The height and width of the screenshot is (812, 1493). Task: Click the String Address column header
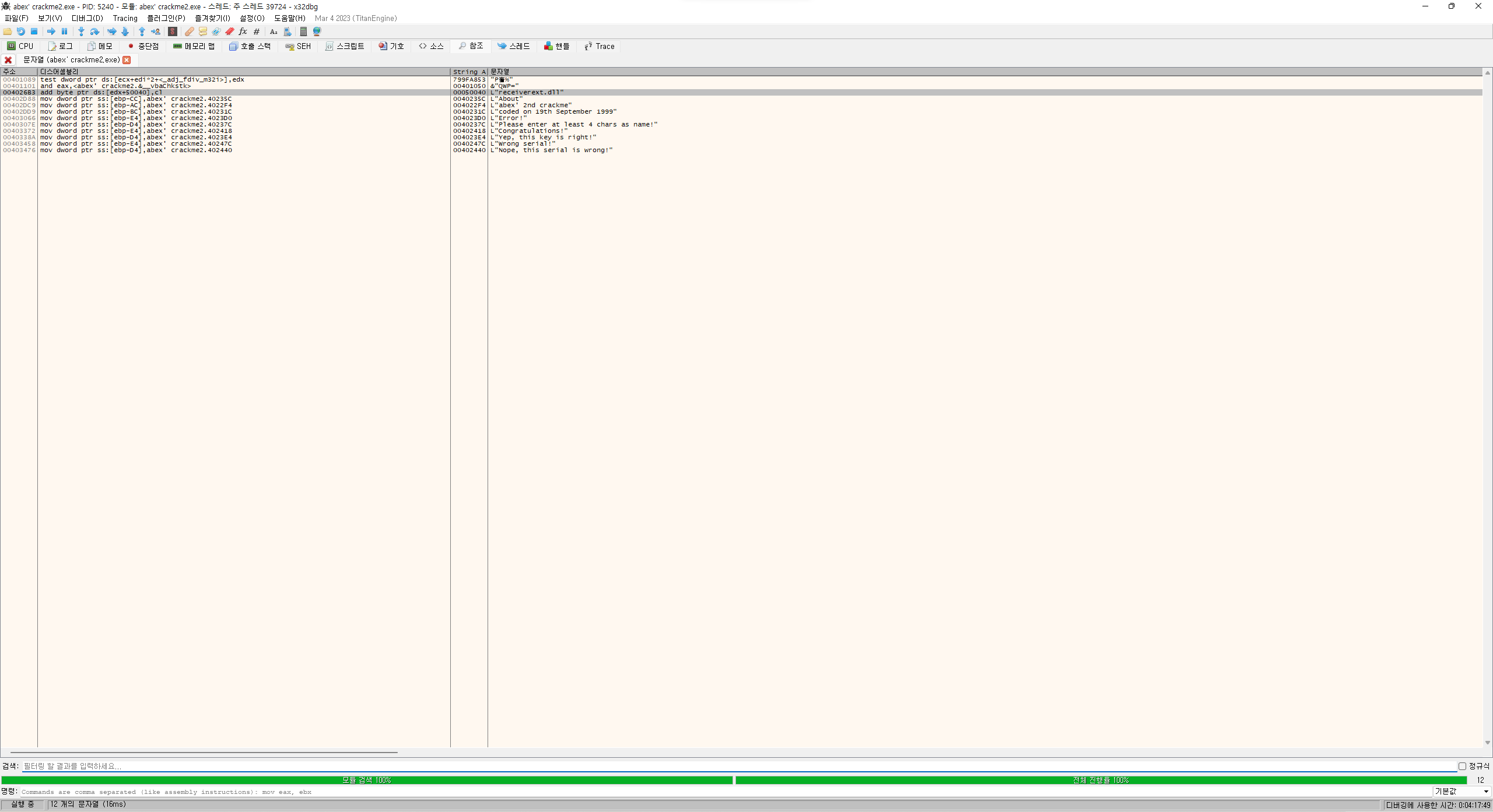click(469, 72)
